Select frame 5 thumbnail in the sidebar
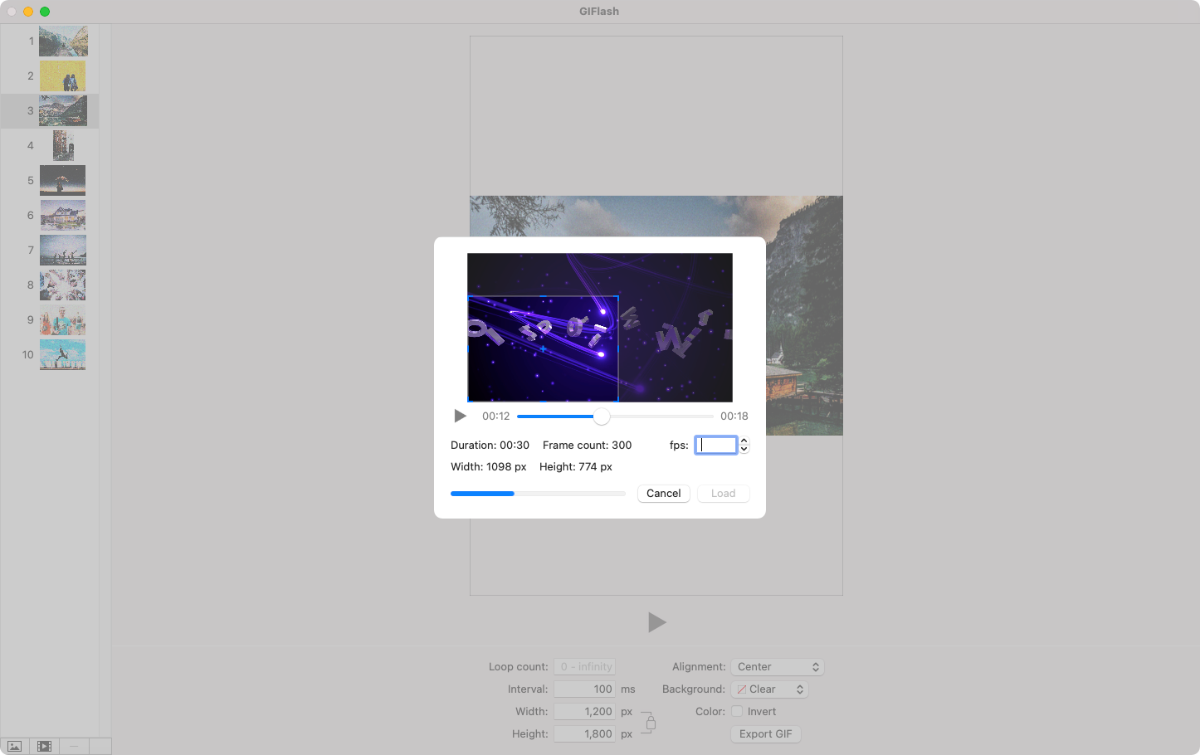The image size is (1200, 755). click(x=62, y=180)
